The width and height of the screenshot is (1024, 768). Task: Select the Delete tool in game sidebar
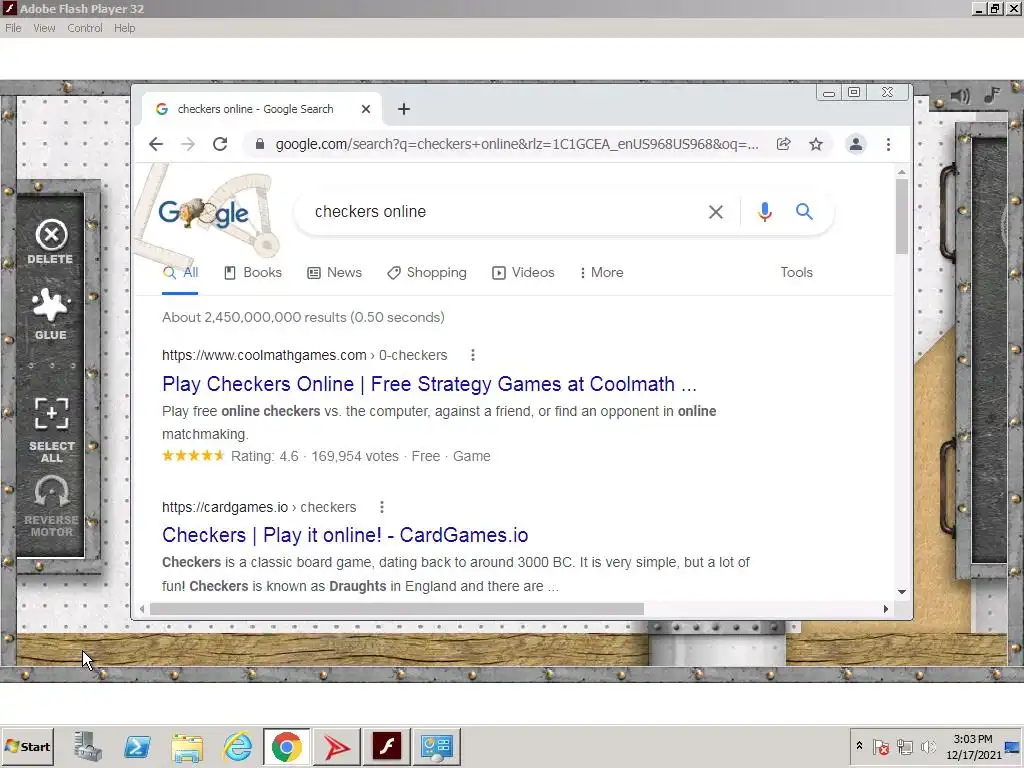[x=51, y=242]
